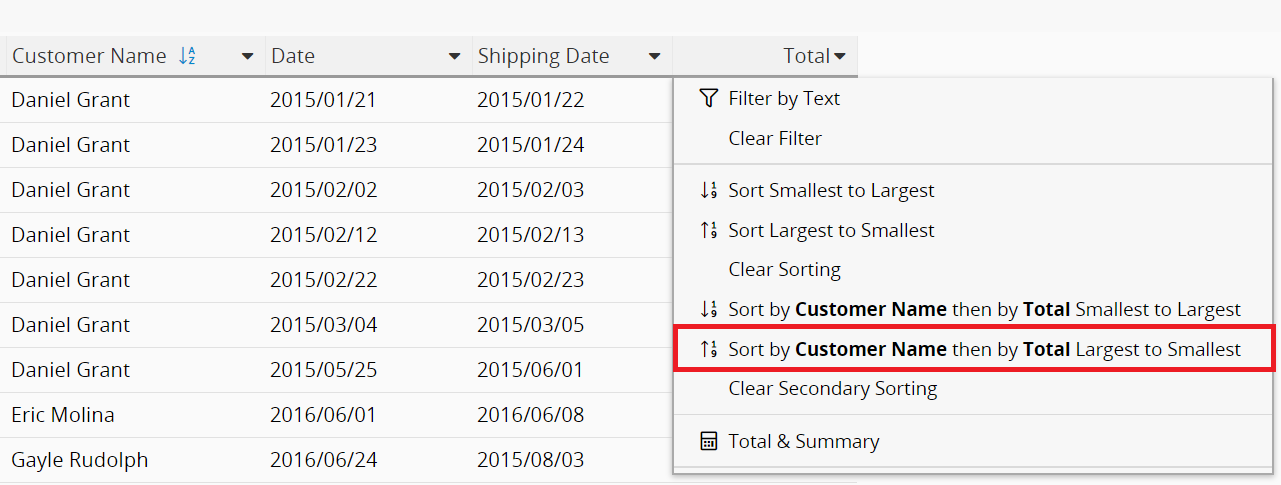Click the 2015/05/25 date cell
Screen dimensions: 1281x485
[324, 370]
